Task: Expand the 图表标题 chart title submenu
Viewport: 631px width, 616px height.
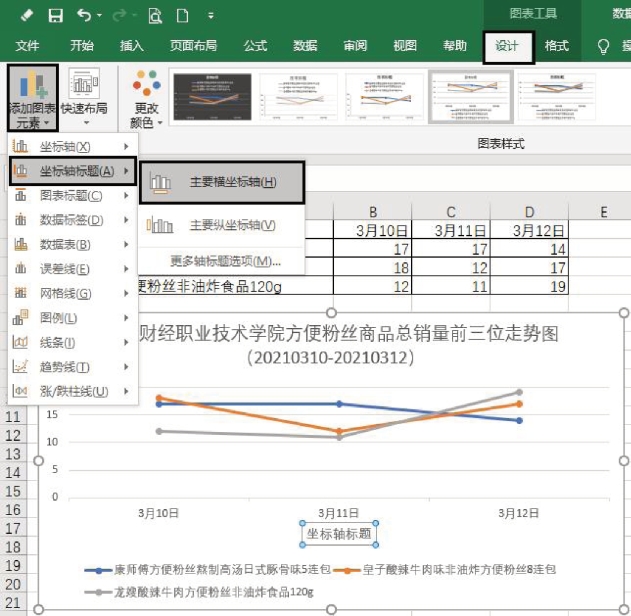Action: [72, 196]
